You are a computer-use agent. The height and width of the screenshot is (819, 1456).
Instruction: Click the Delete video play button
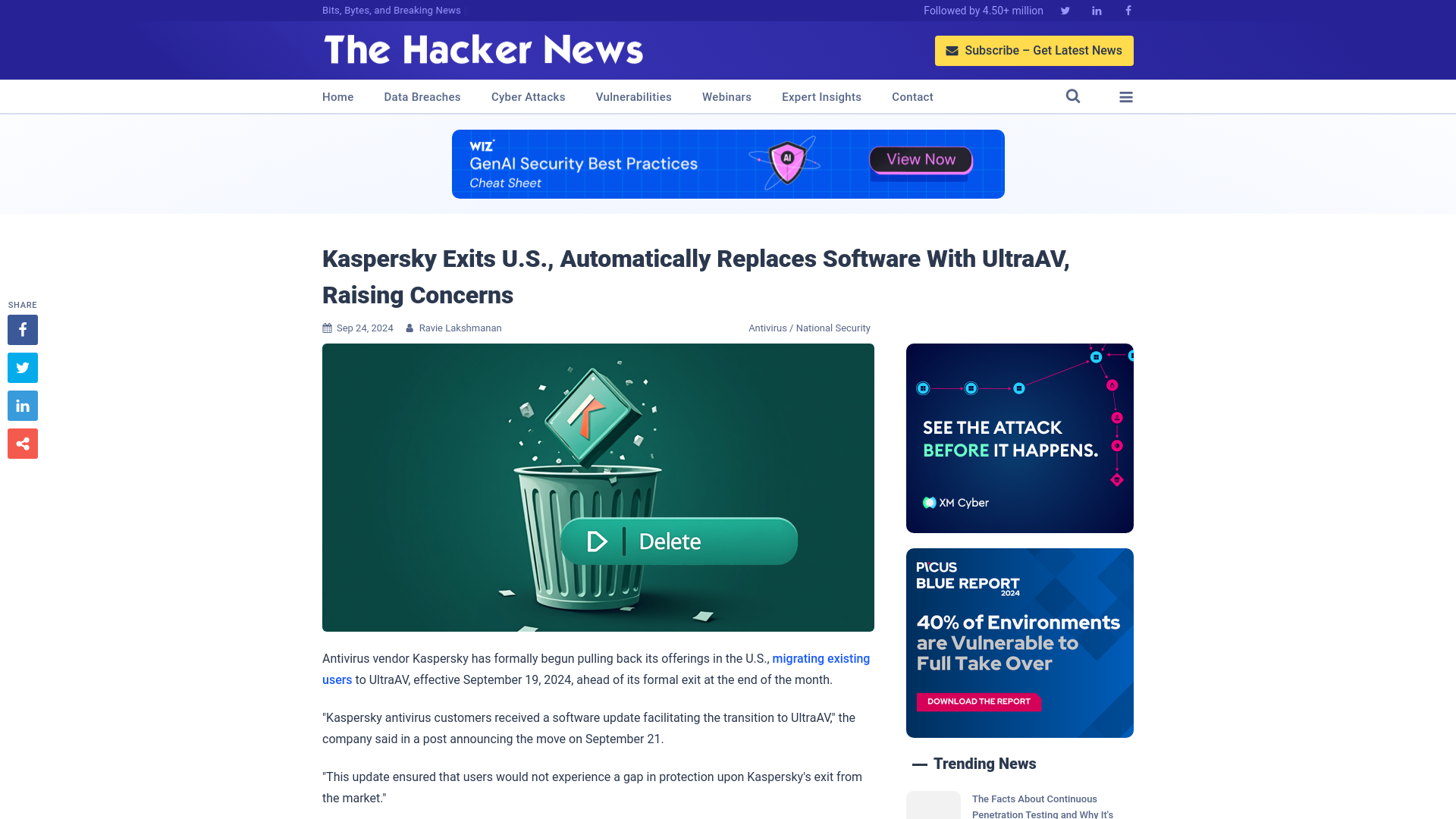(x=596, y=541)
